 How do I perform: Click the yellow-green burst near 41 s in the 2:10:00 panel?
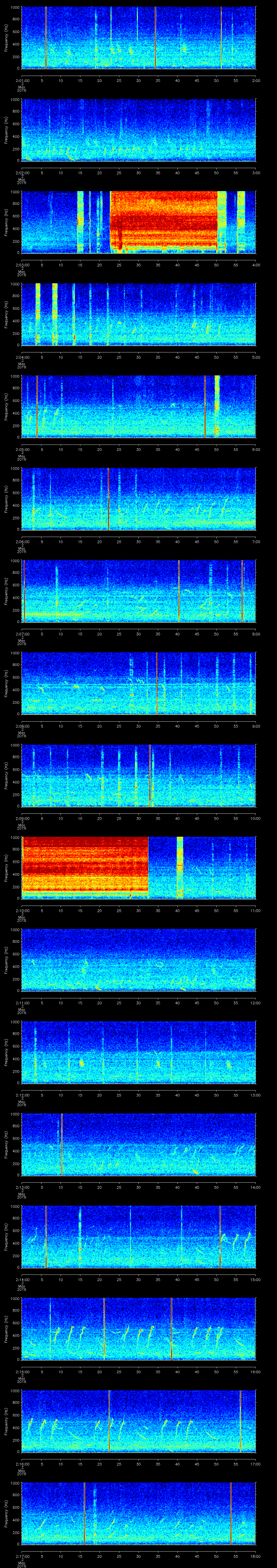(180, 868)
